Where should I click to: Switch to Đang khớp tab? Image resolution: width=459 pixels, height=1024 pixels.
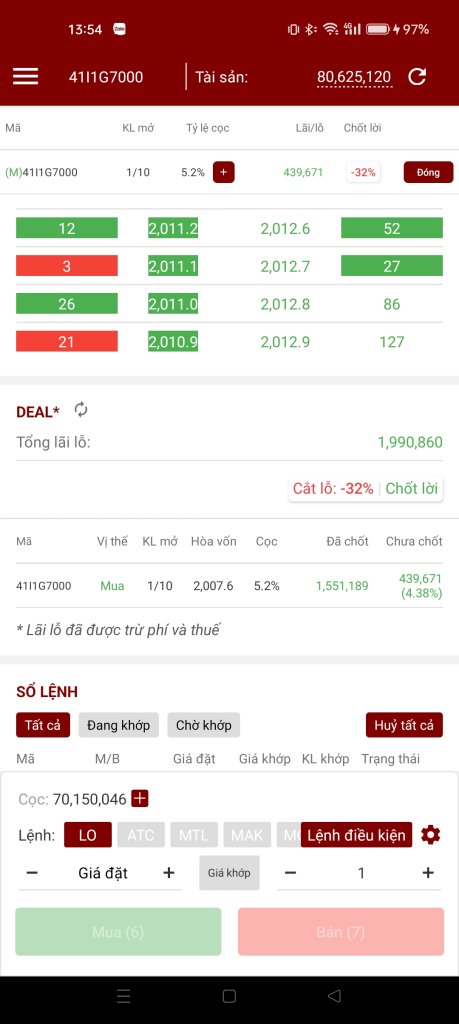click(x=119, y=725)
